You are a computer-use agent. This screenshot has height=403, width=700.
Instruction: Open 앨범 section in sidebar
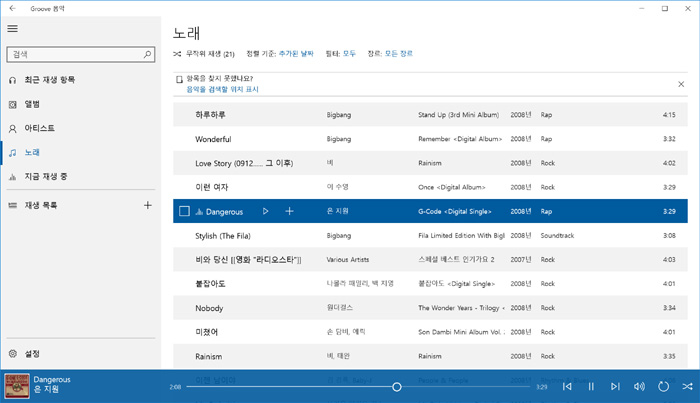(32, 104)
